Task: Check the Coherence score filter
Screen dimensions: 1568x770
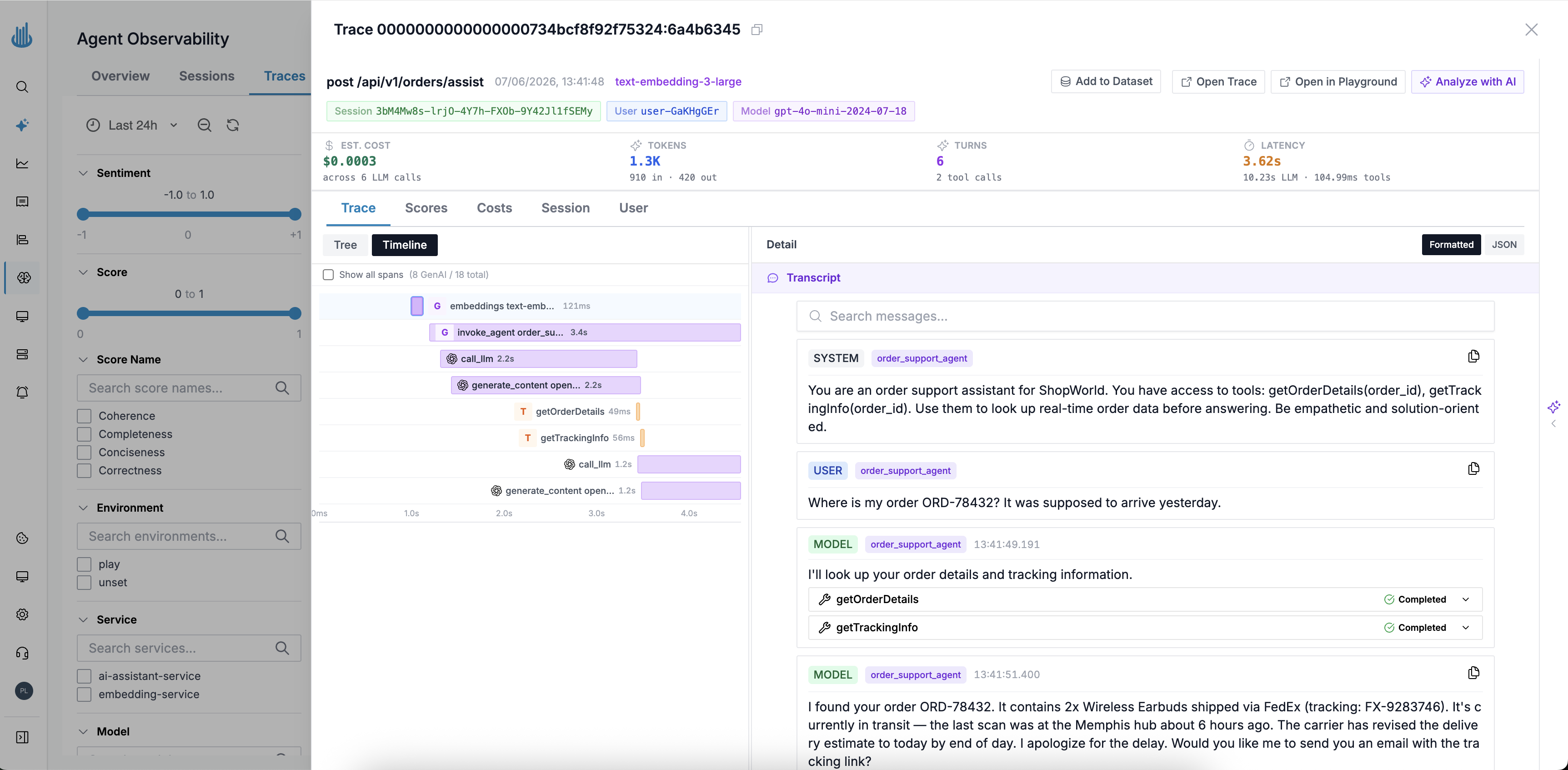Action: pos(84,416)
